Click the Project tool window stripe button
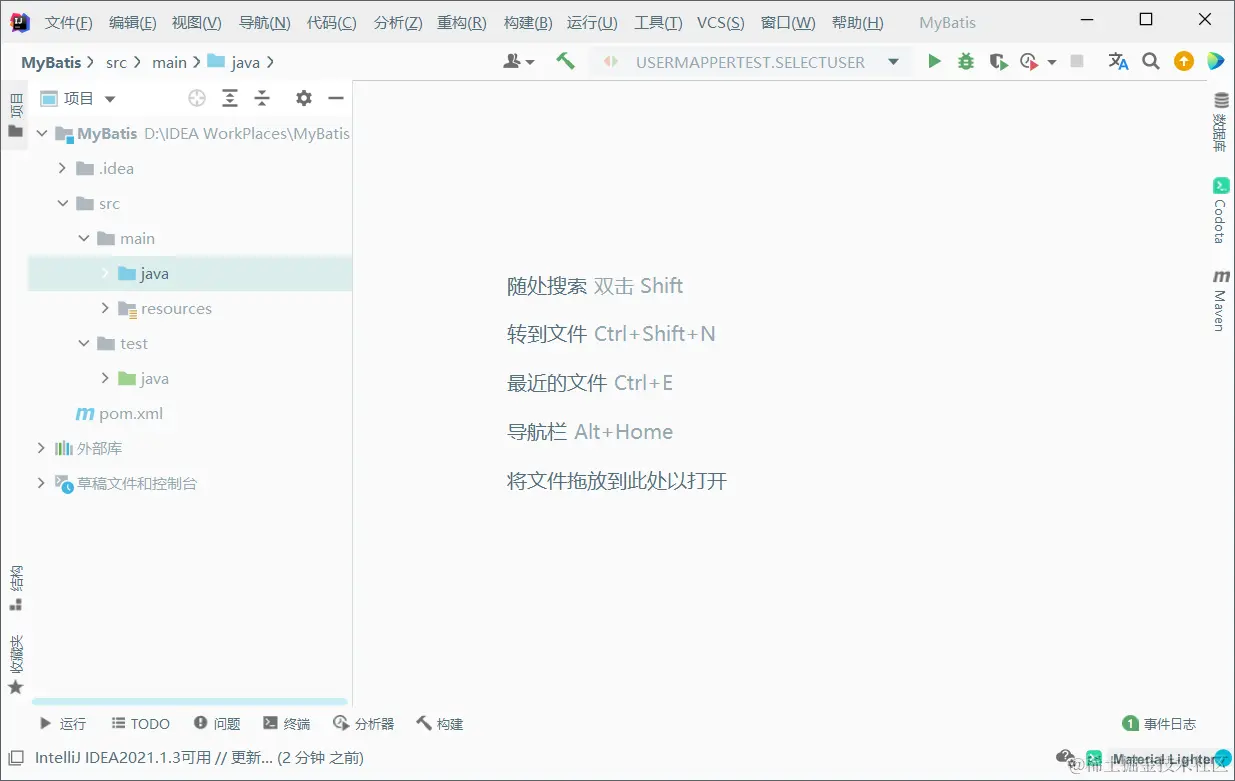Screen dimensions: 1235x781 (x=15, y=115)
